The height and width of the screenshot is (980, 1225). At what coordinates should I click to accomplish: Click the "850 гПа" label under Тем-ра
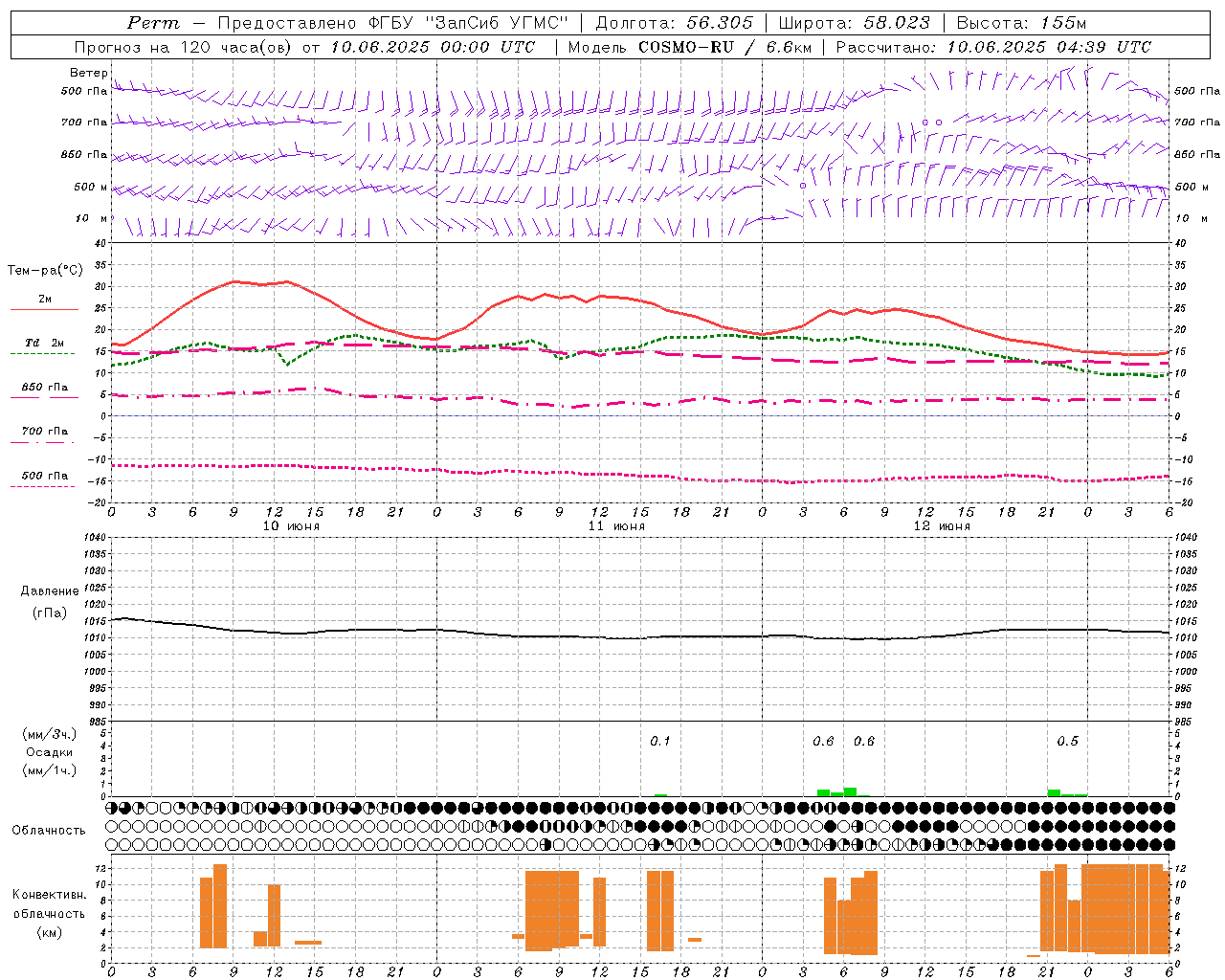point(45,388)
